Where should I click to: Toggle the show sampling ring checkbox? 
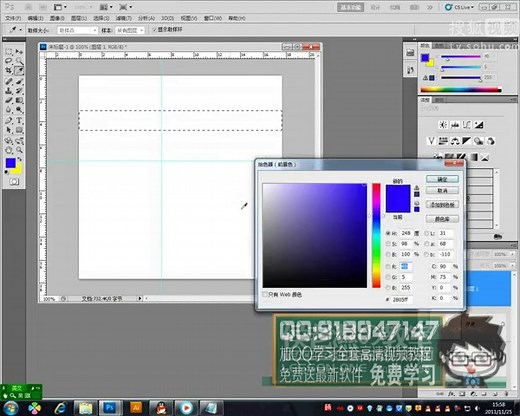point(154,30)
